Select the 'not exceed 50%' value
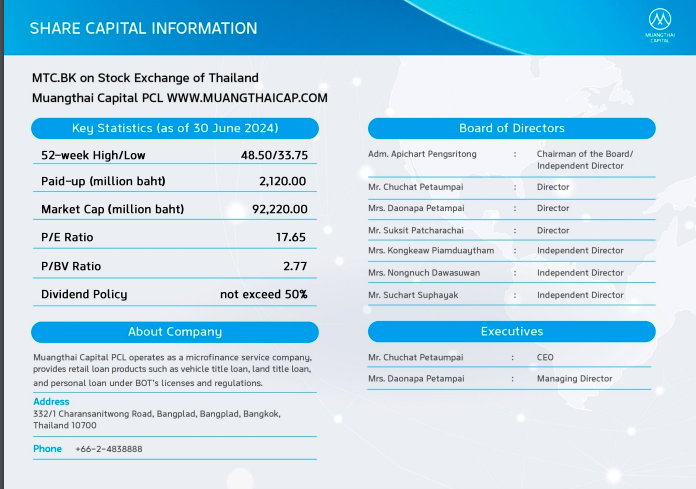The height and width of the screenshot is (489, 696). [264, 294]
